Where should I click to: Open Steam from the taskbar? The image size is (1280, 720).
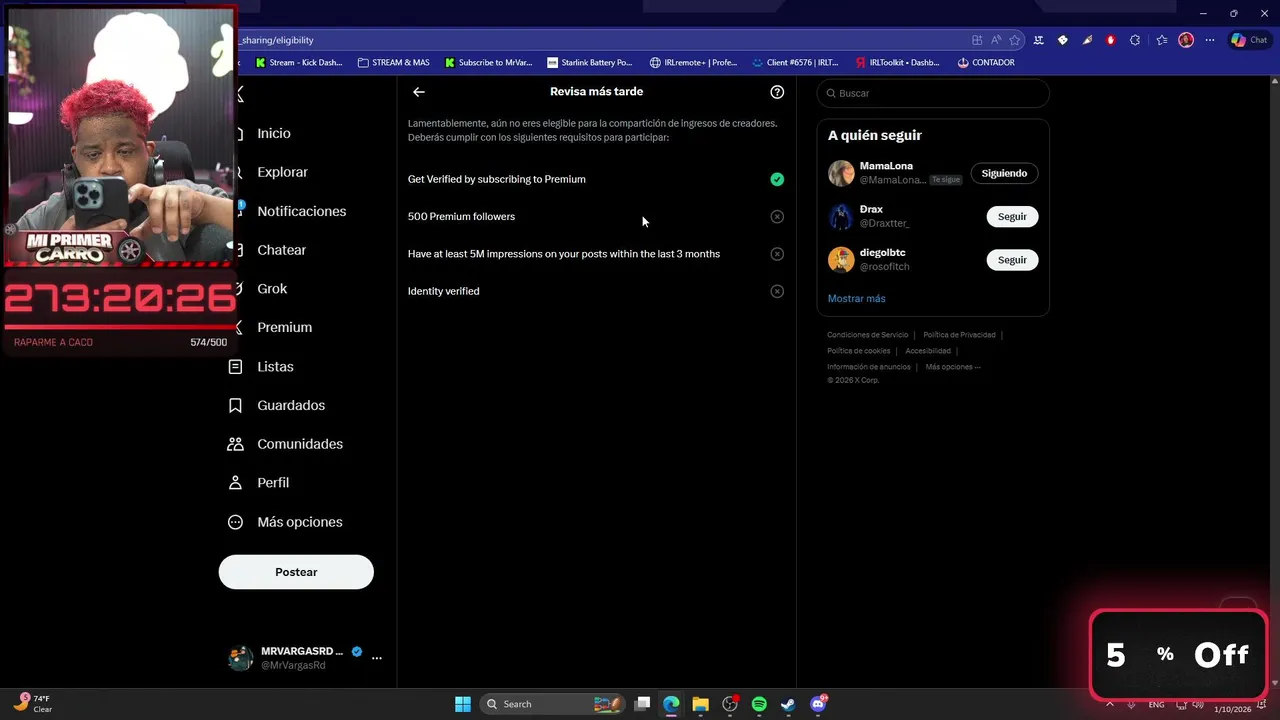coord(788,704)
